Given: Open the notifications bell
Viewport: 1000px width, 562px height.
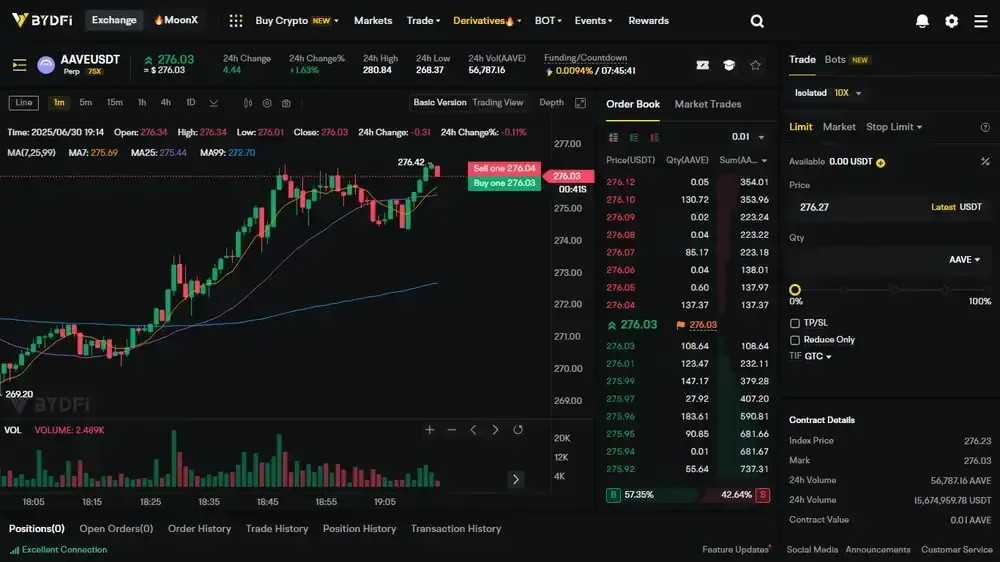Looking at the screenshot, I should tap(922, 21).
